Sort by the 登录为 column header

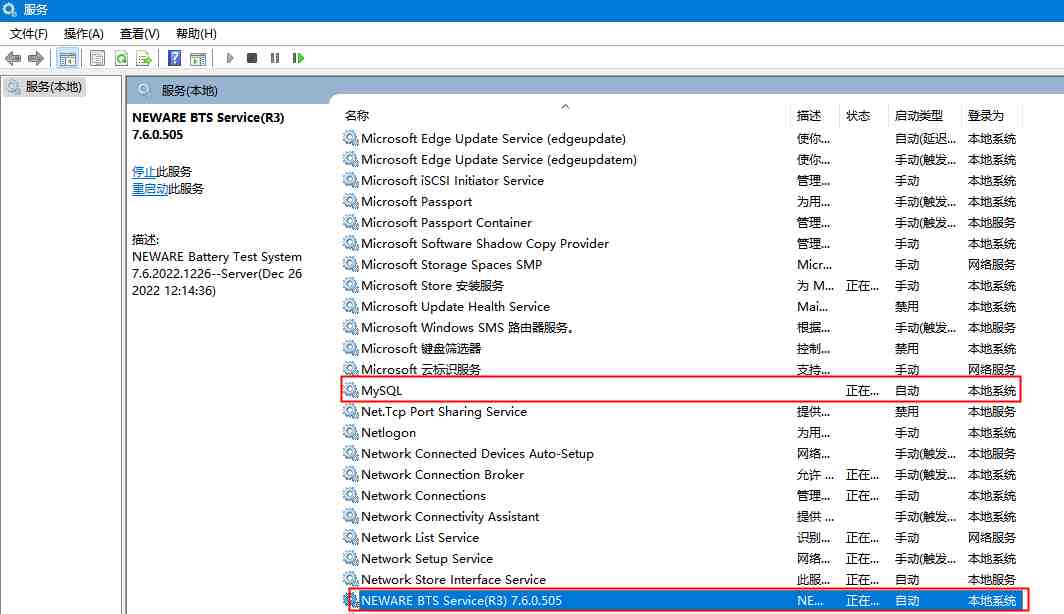[x=985, y=116]
